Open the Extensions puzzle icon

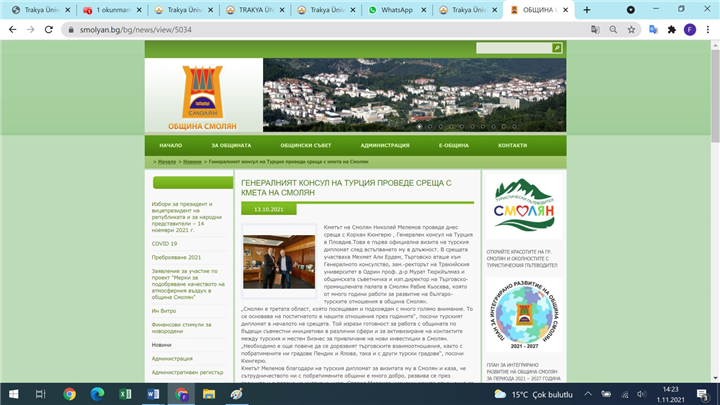pos(672,29)
